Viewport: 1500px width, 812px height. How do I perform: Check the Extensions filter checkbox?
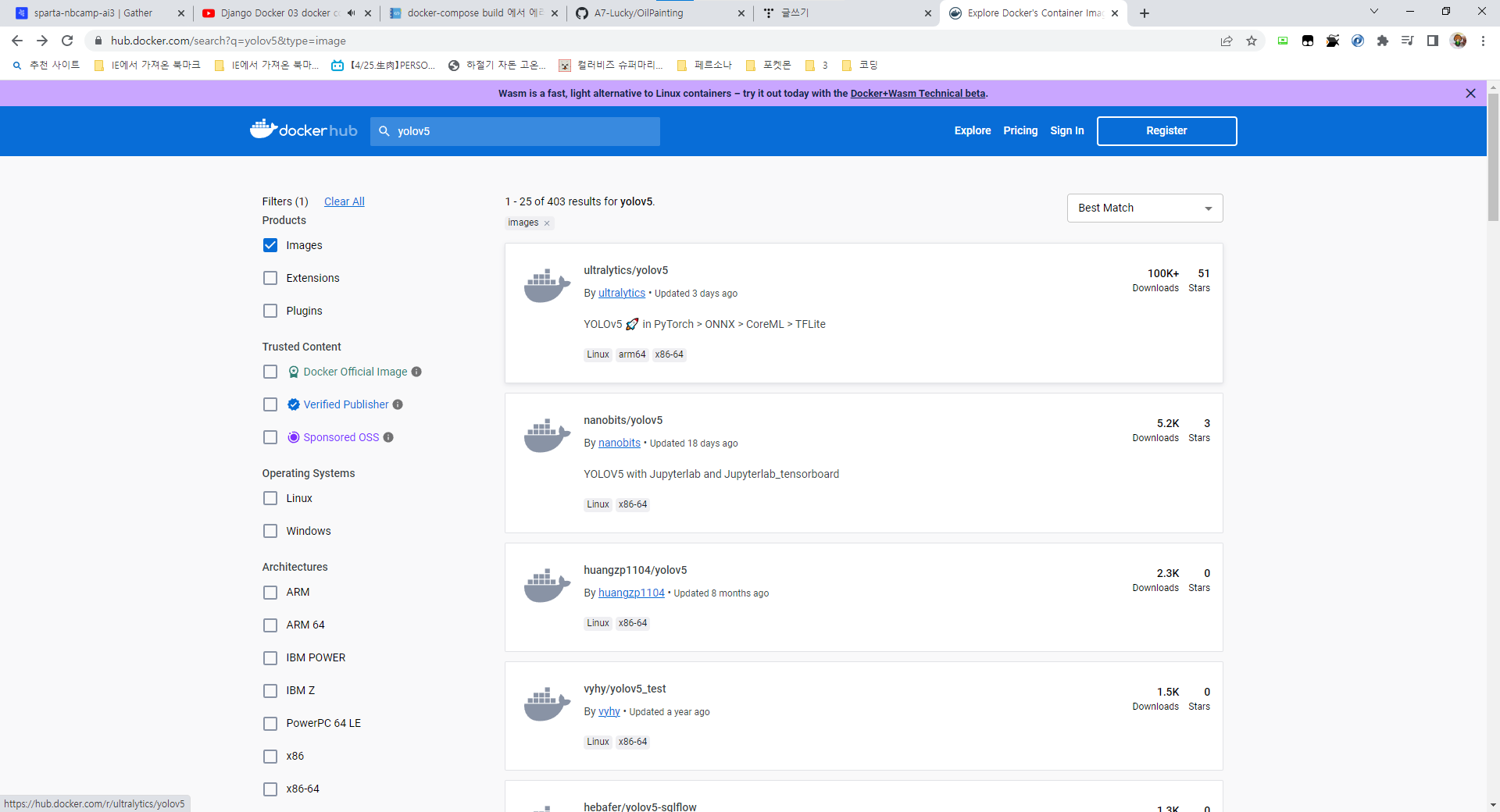[270, 278]
